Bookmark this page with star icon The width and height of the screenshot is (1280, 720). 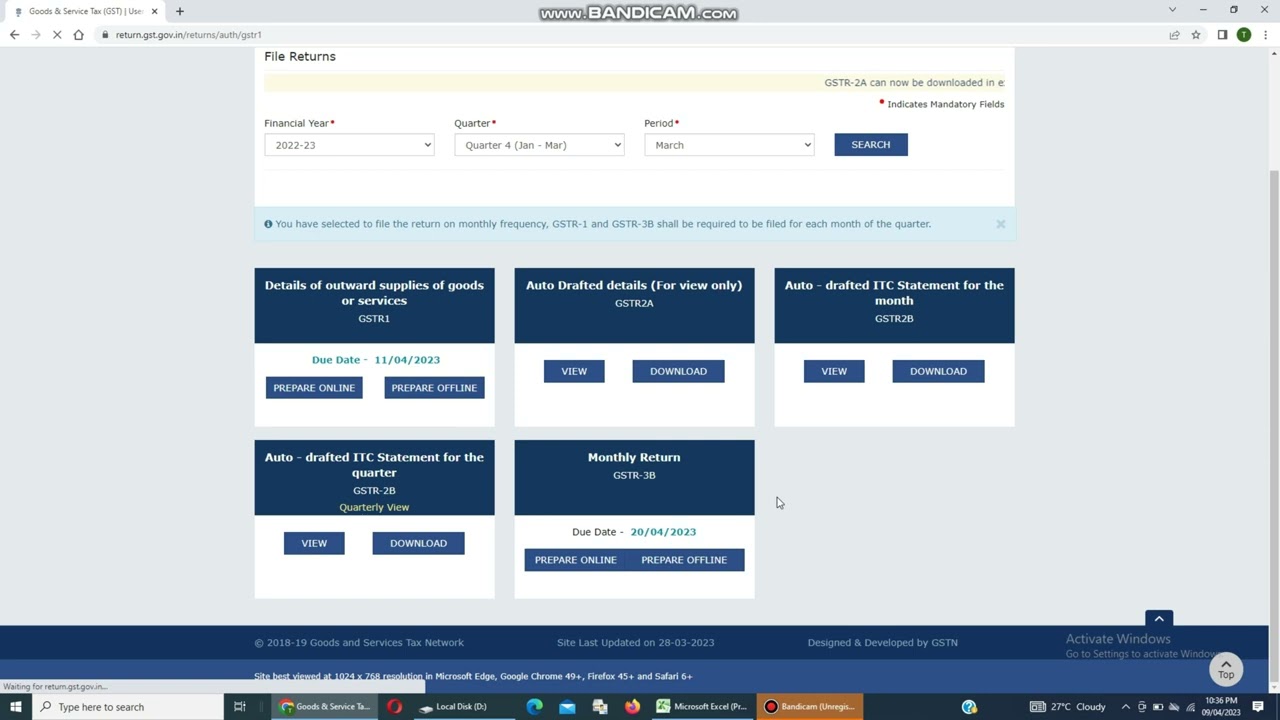point(1195,35)
